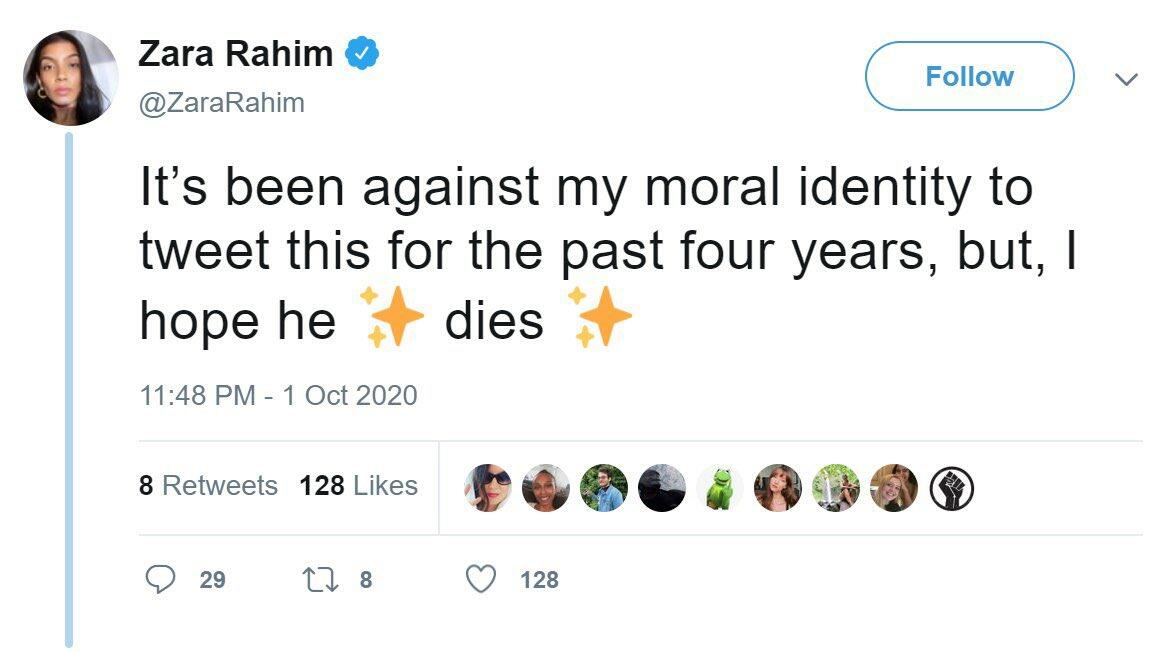Click the 11:48 PM - 1 Oct 2020 timestamp
The height and width of the screenshot is (652, 1168).
tap(278, 395)
